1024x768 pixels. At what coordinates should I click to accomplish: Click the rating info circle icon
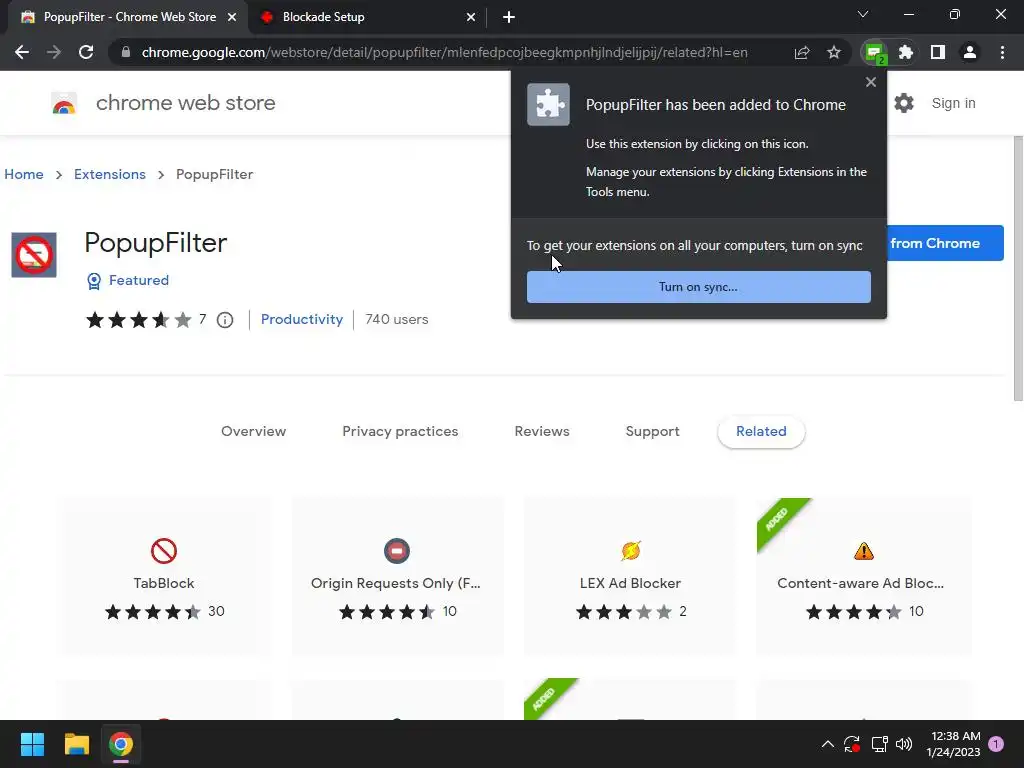225,320
